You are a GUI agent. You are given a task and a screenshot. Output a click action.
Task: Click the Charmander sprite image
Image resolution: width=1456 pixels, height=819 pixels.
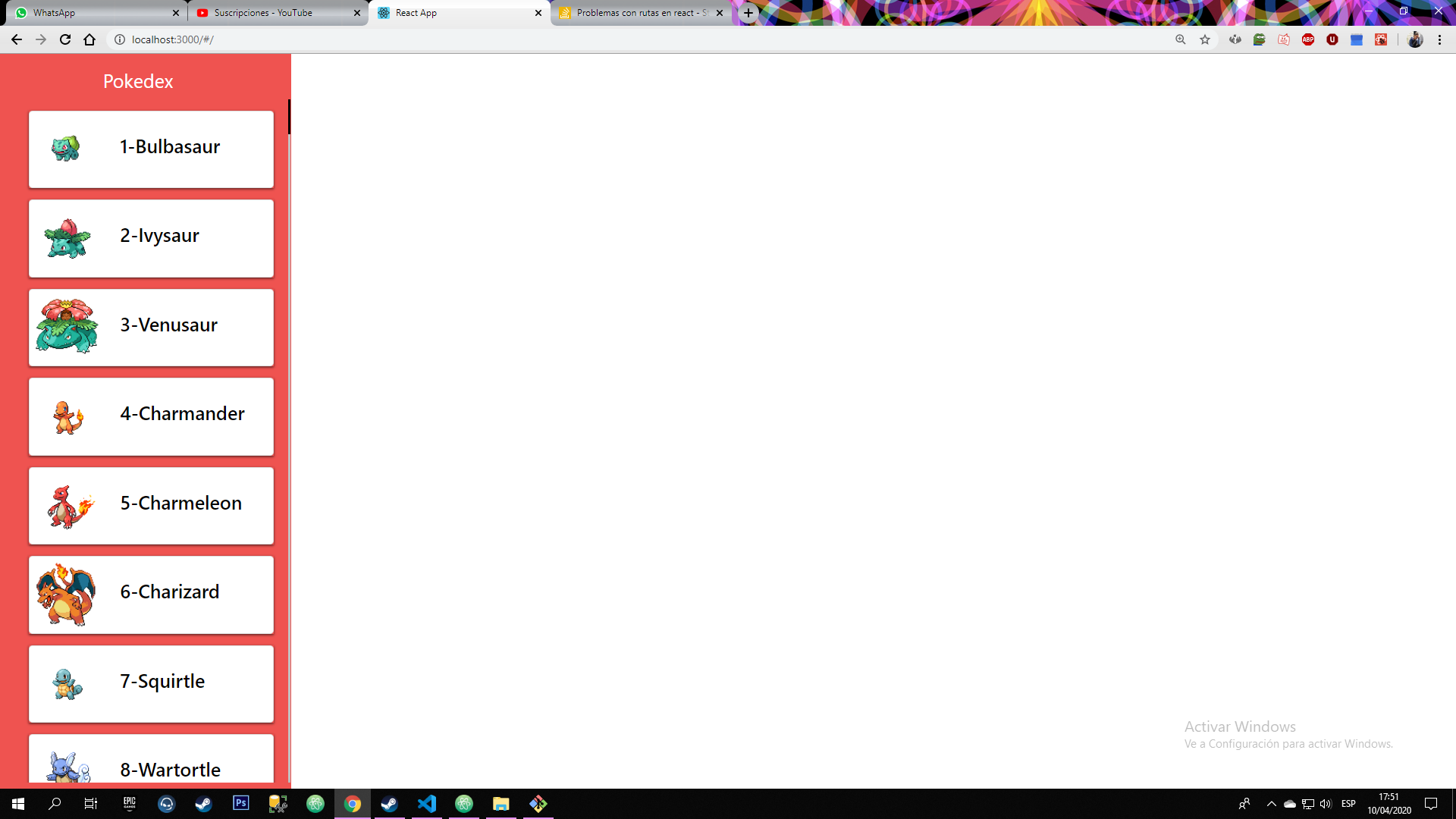point(67,417)
